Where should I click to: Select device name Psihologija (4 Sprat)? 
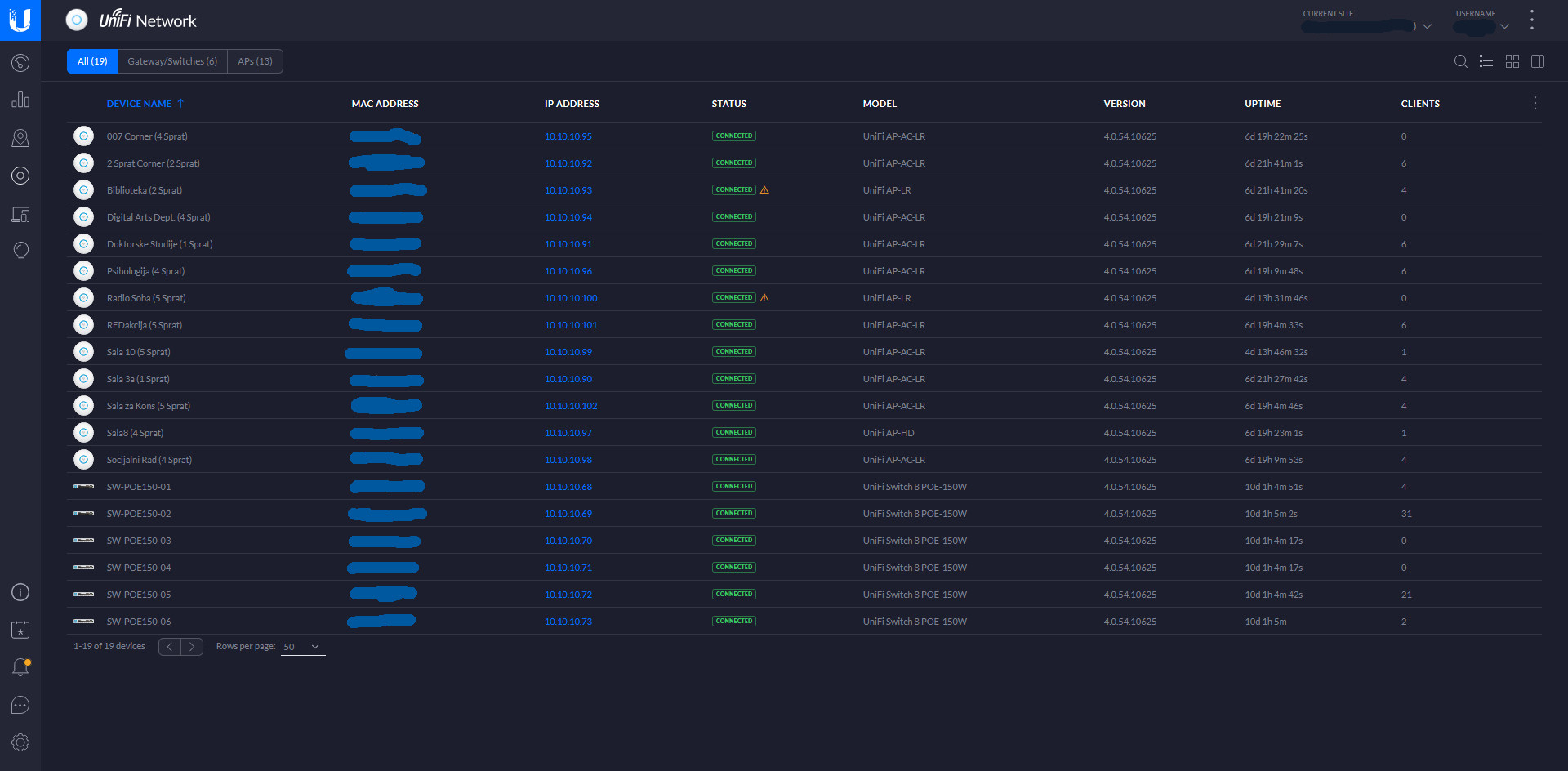[145, 271]
